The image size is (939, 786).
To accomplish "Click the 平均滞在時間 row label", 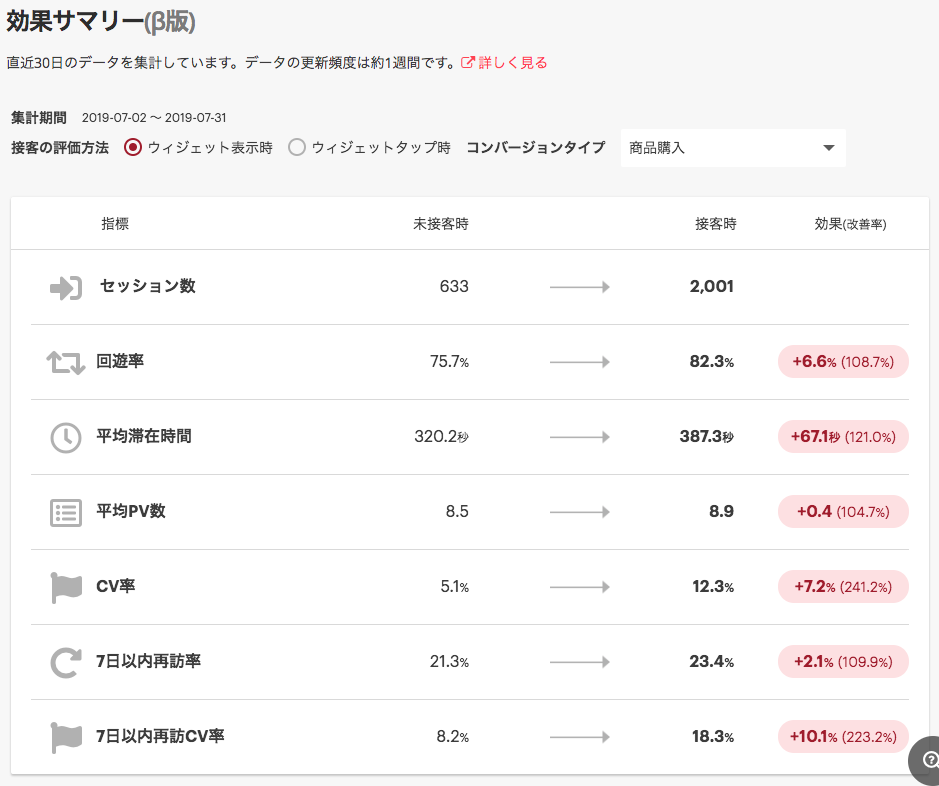I will coord(144,436).
